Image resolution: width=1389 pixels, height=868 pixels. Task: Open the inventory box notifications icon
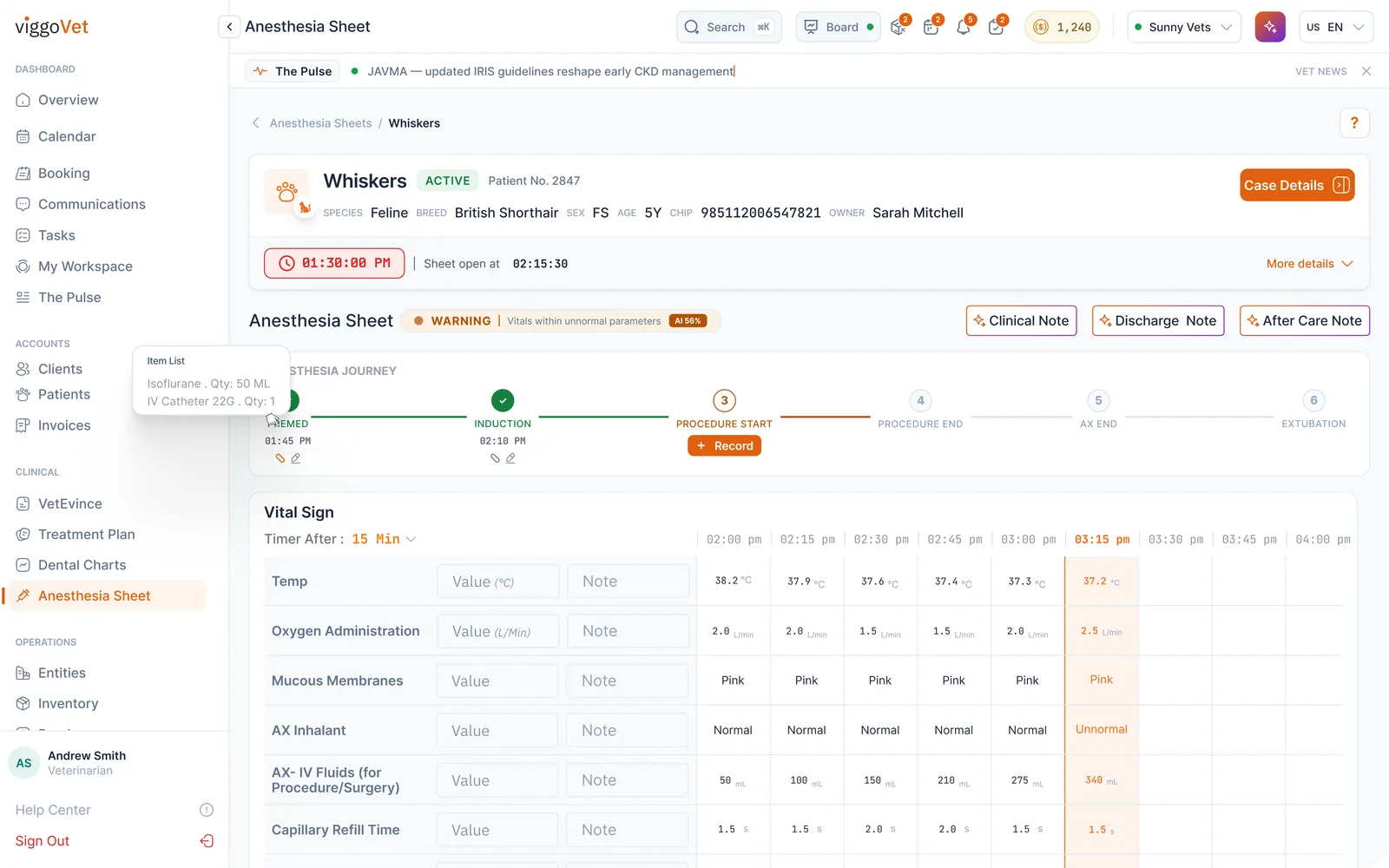point(899,27)
